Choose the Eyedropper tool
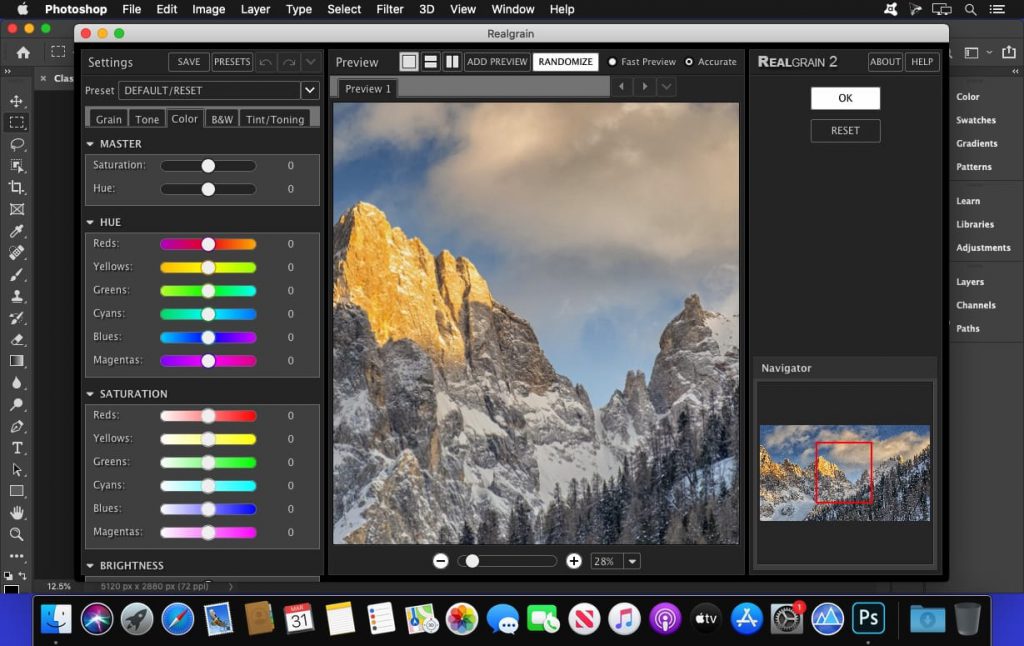1024x646 pixels. [x=17, y=231]
